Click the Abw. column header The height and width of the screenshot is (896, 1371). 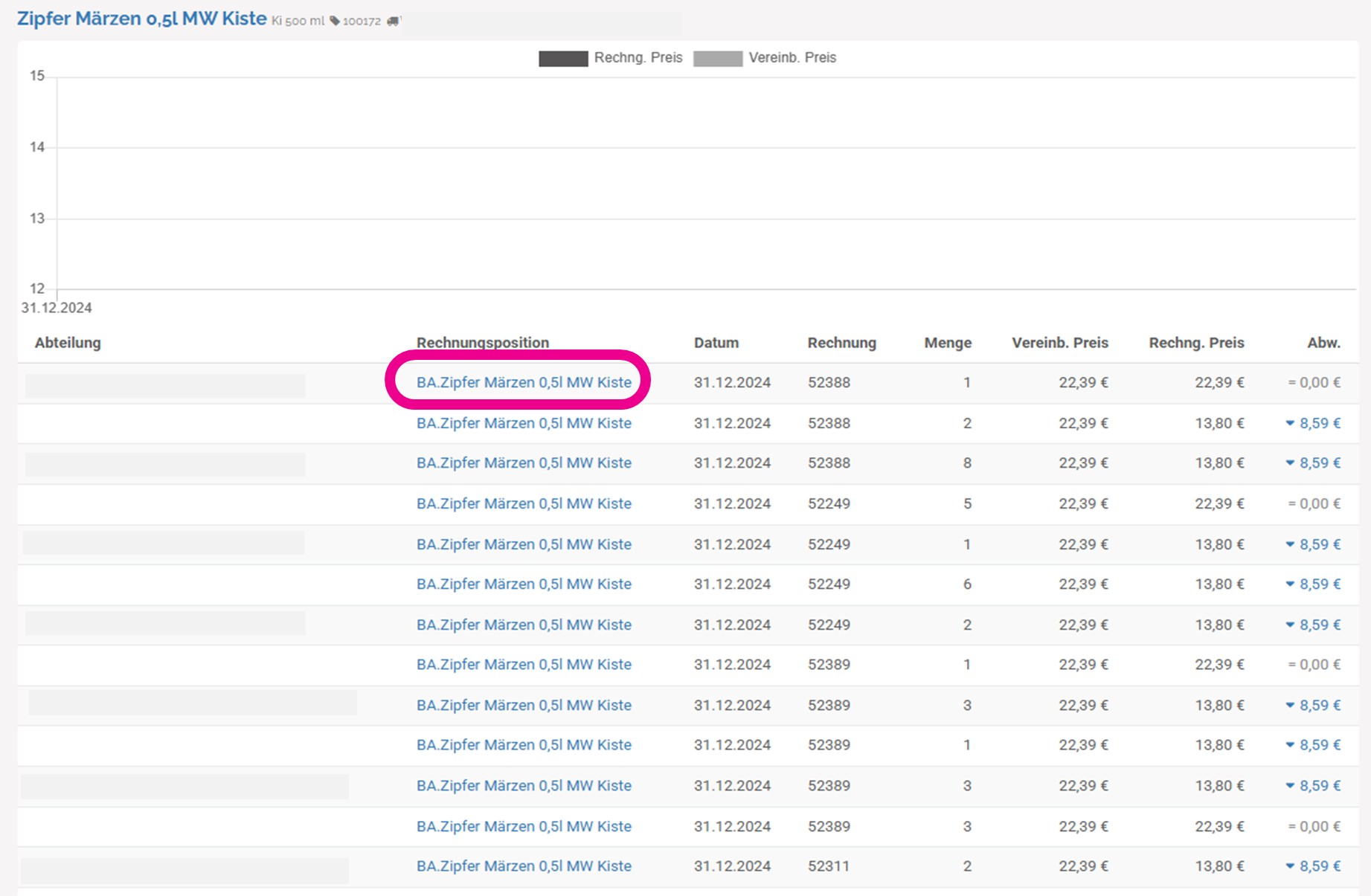[1324, 343]
